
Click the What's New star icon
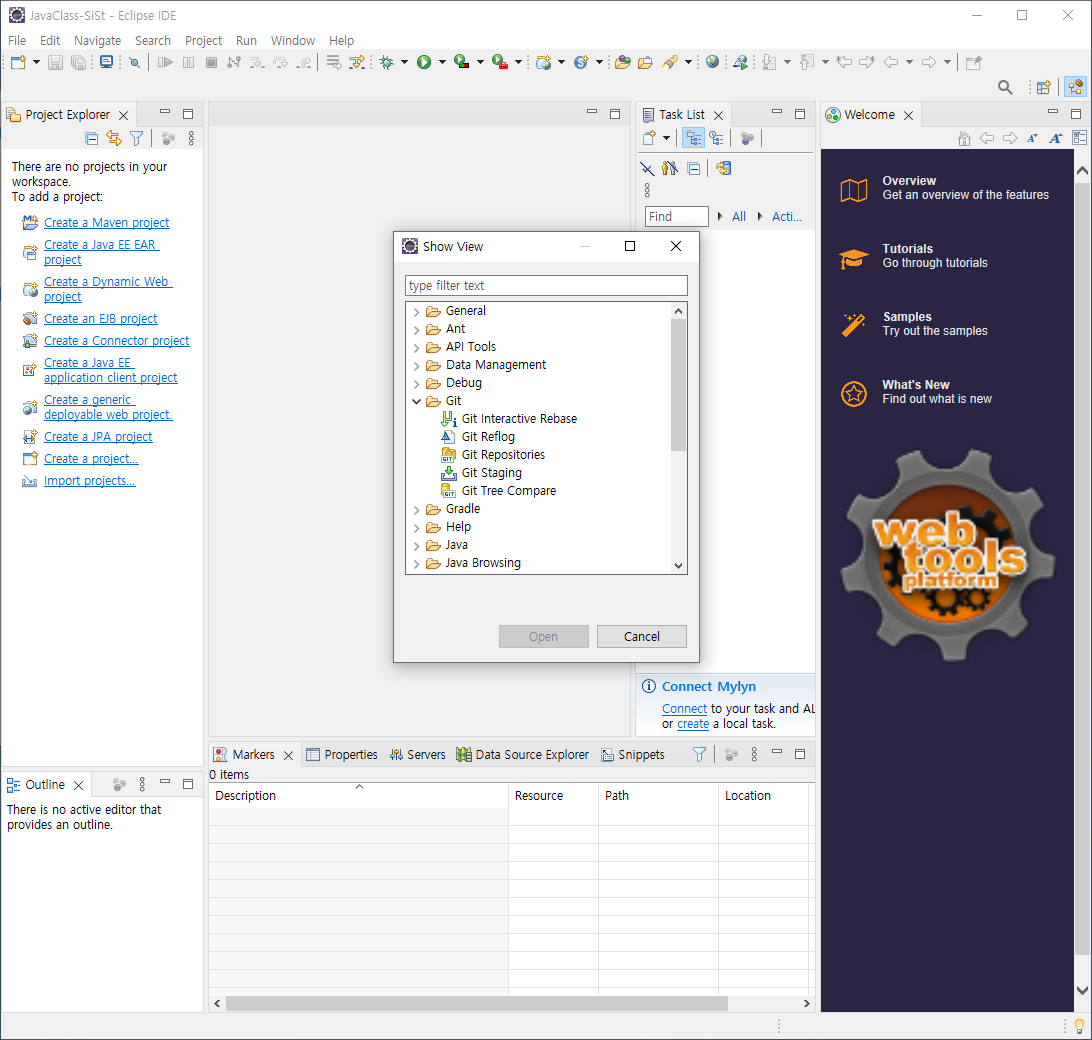pos(854,394)
